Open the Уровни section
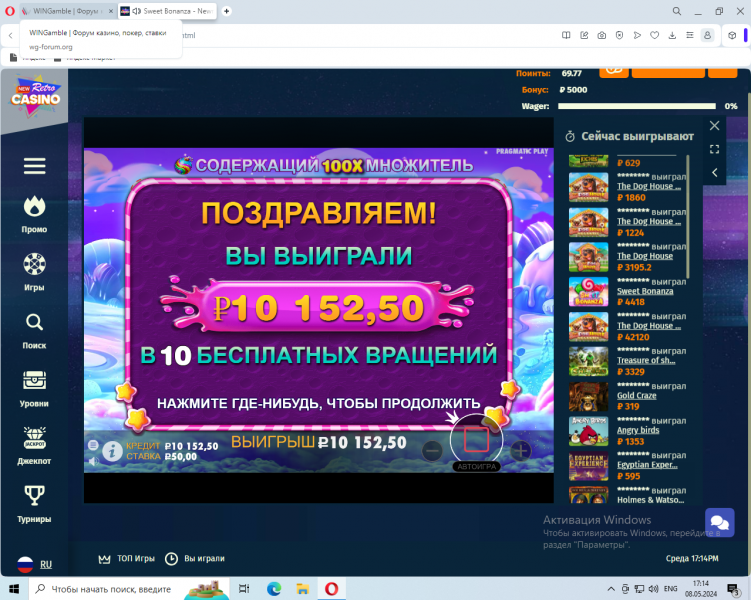 click(34, 389)
